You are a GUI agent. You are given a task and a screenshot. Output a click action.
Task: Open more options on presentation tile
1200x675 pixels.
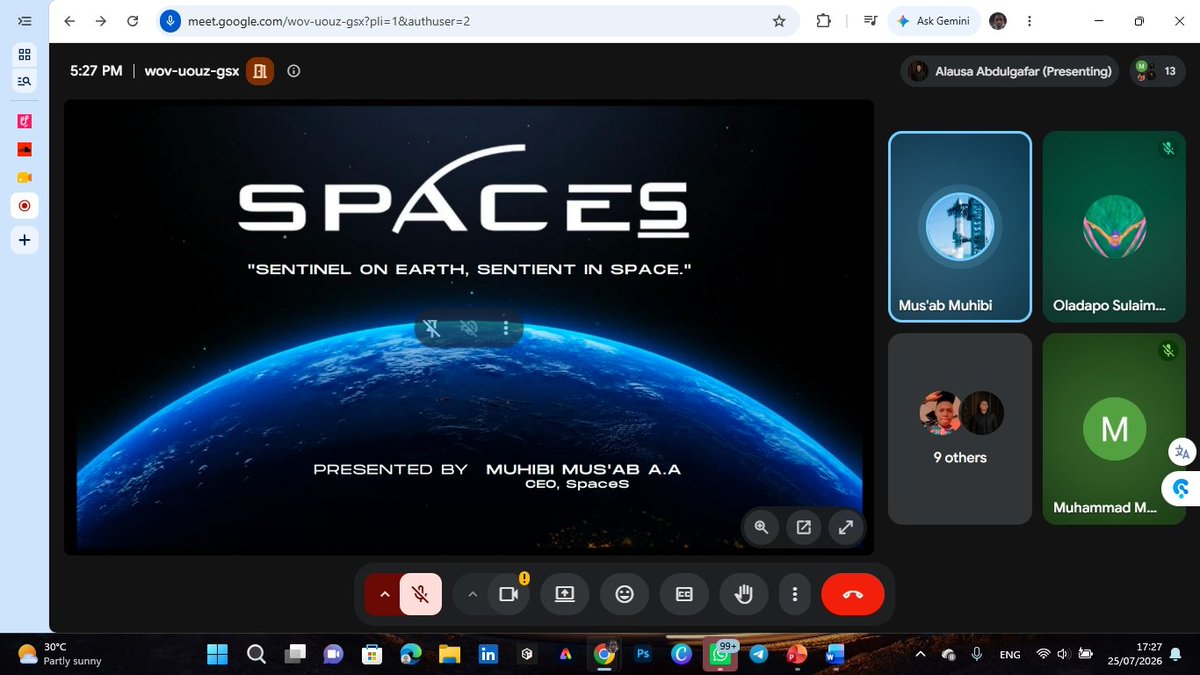click(x=506, y=328)
